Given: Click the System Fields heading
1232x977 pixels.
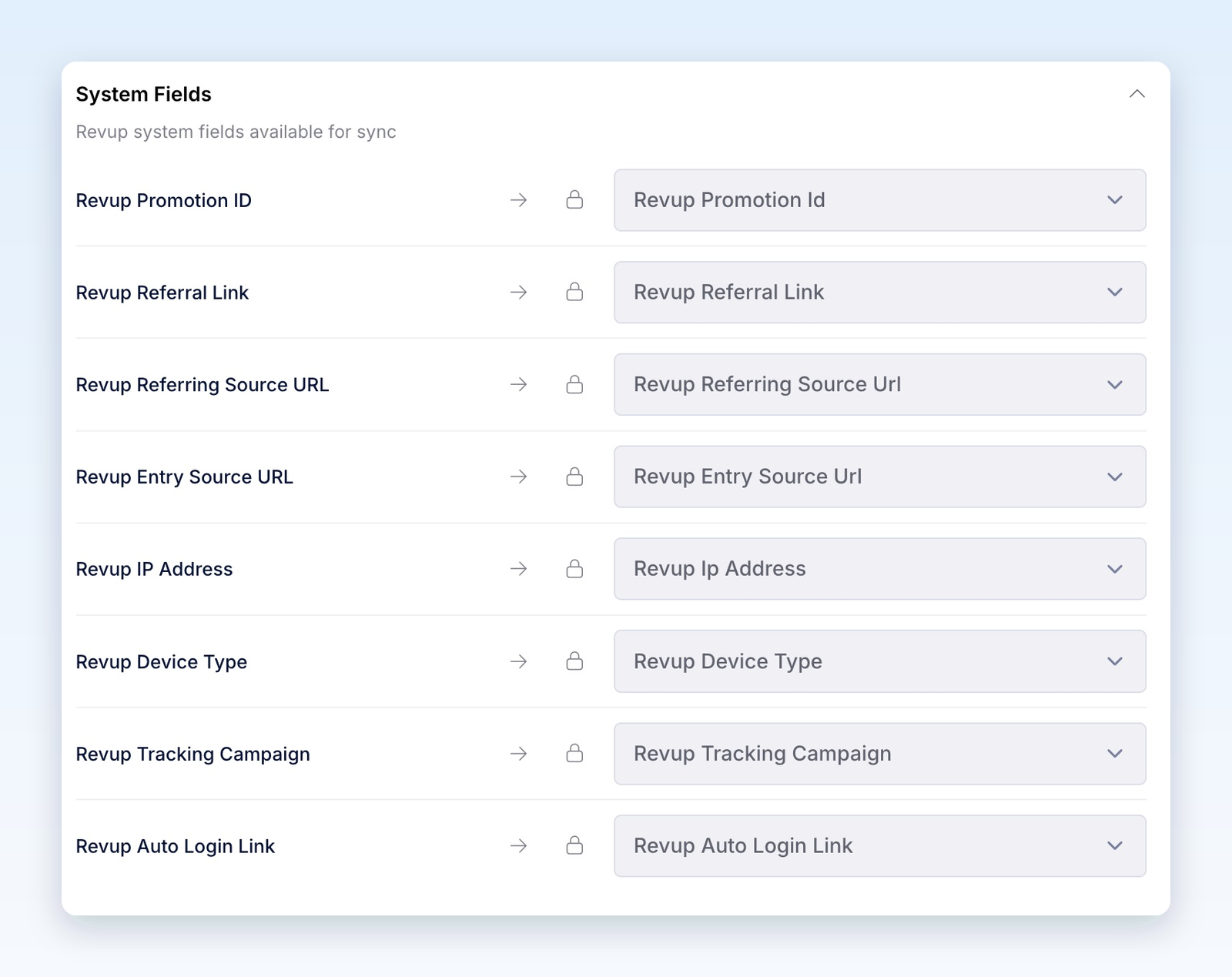Looking at the screenshot, I should pyautogui.click(x=143, y=94).
